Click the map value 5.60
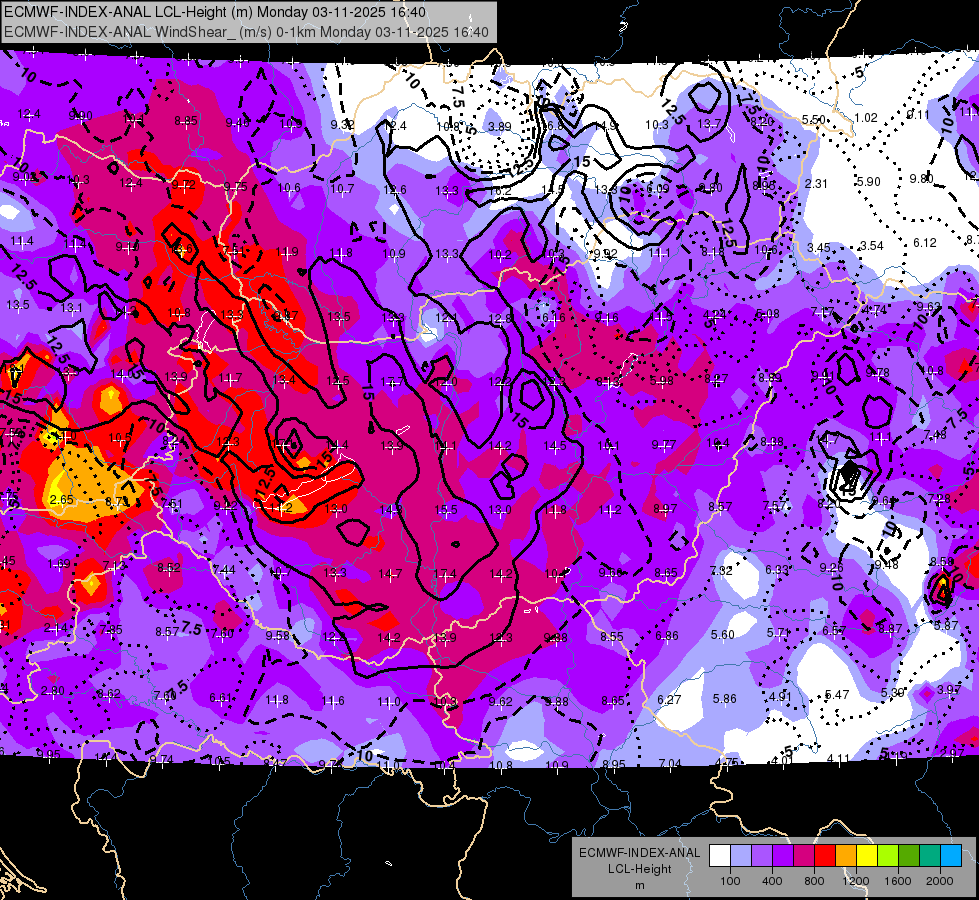 (722, 635)
